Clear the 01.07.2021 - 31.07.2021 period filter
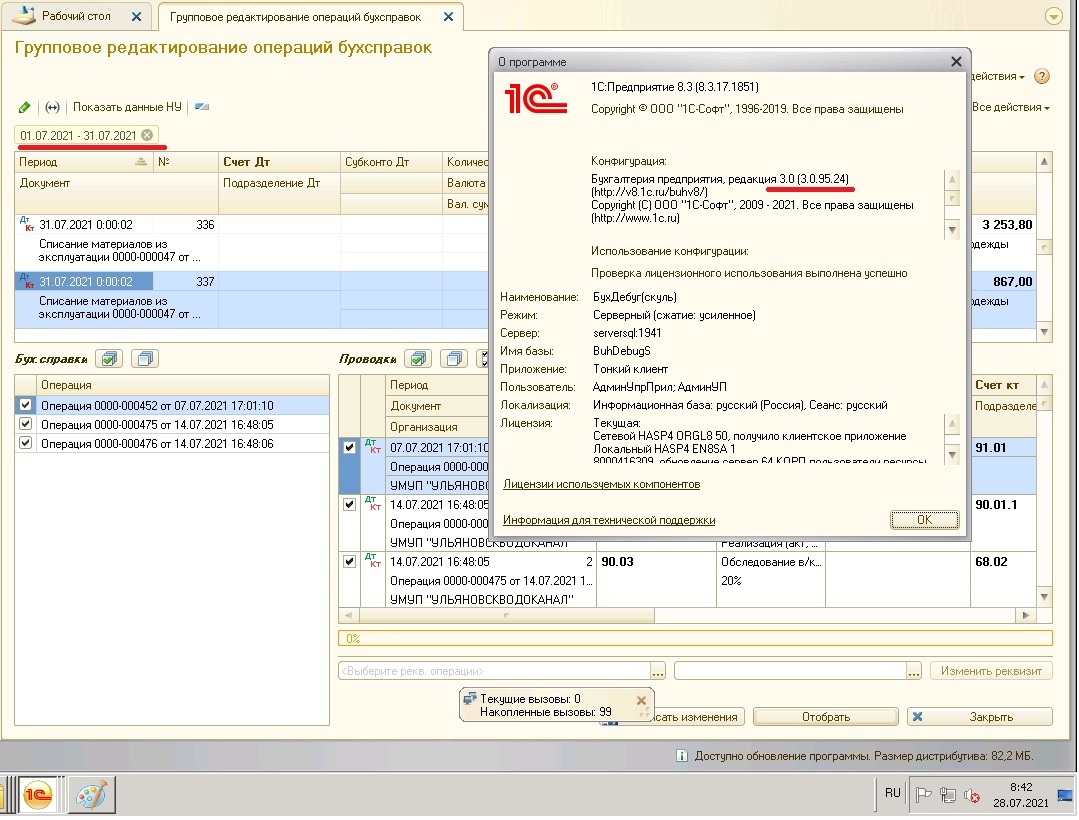Viewport: 1079px width, 820px height. 147,135
